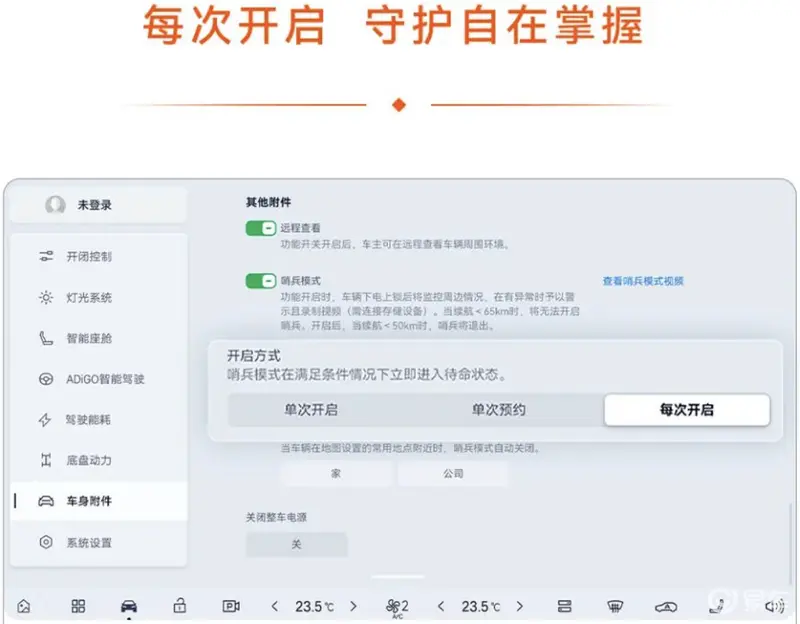Toggle the 远程查看 switch
The width and height of the screenshot is (800, 624).
(x=260, y=228)
